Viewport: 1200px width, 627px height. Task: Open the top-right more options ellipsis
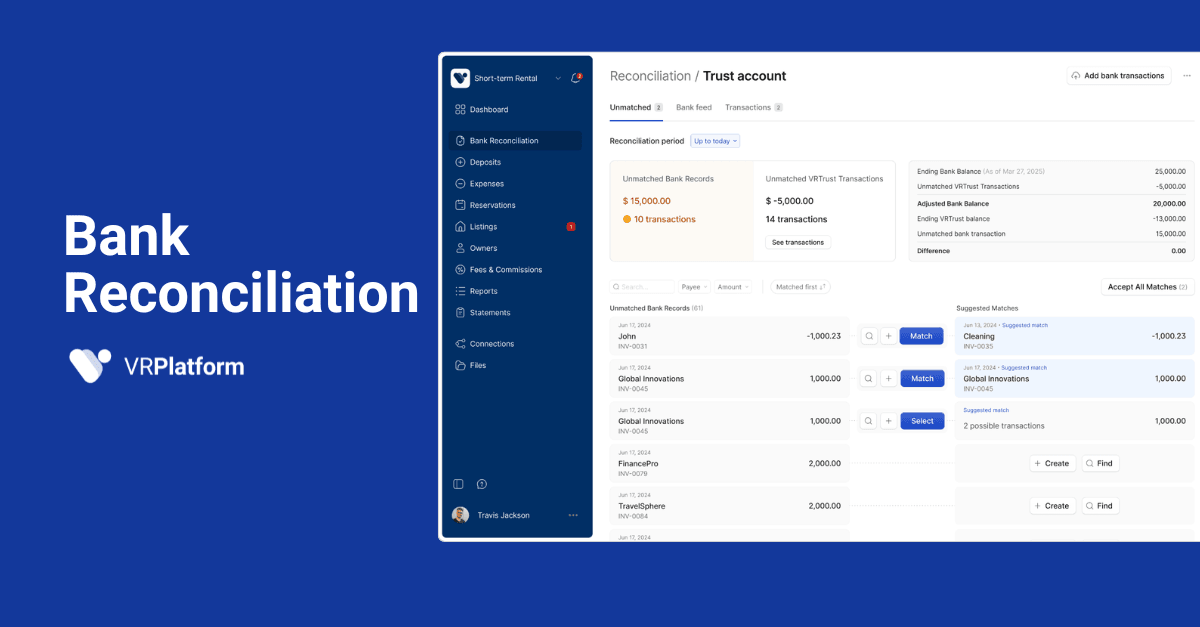1187,76
